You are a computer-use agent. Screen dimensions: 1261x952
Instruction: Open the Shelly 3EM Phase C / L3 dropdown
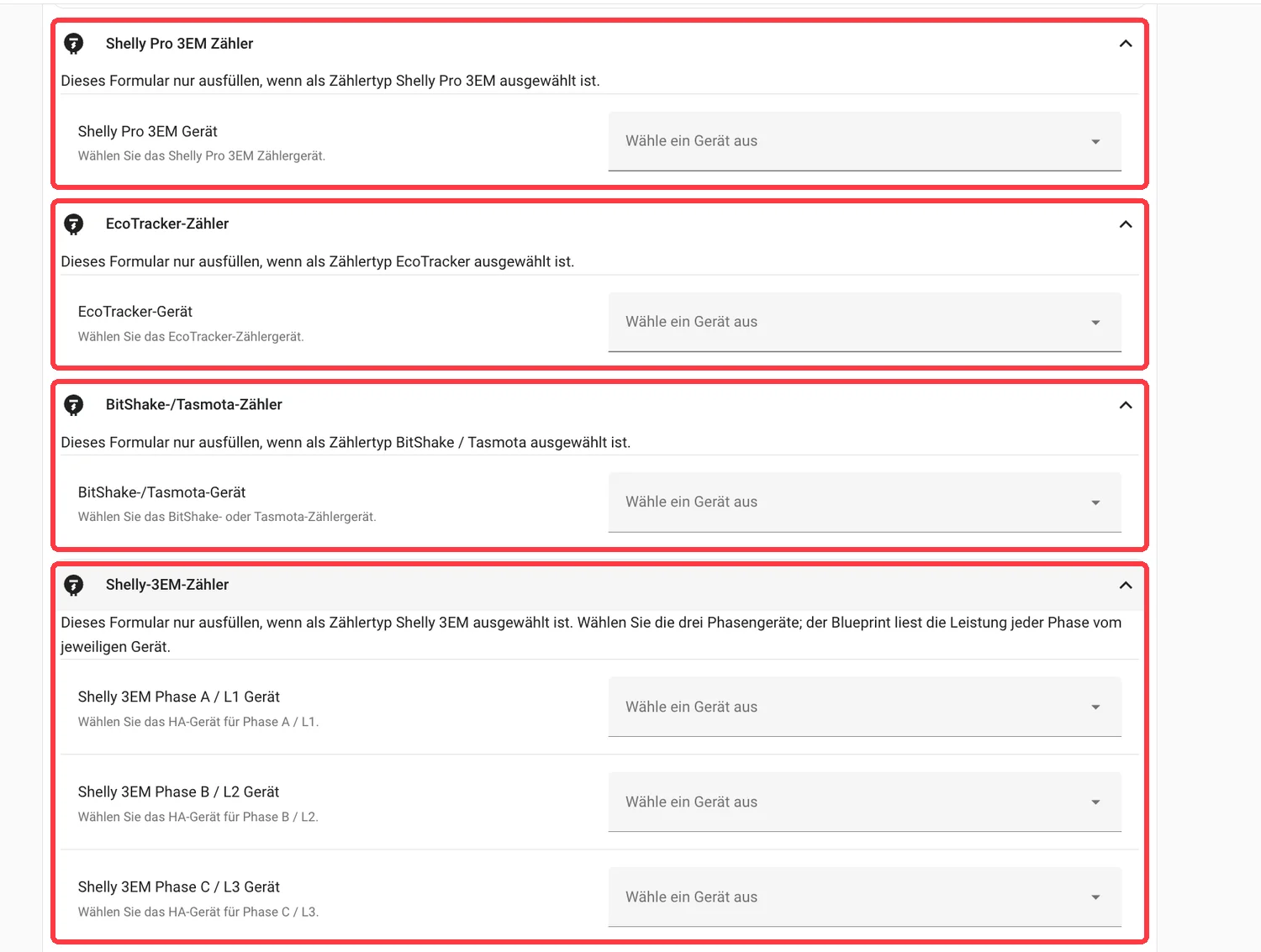865,897
